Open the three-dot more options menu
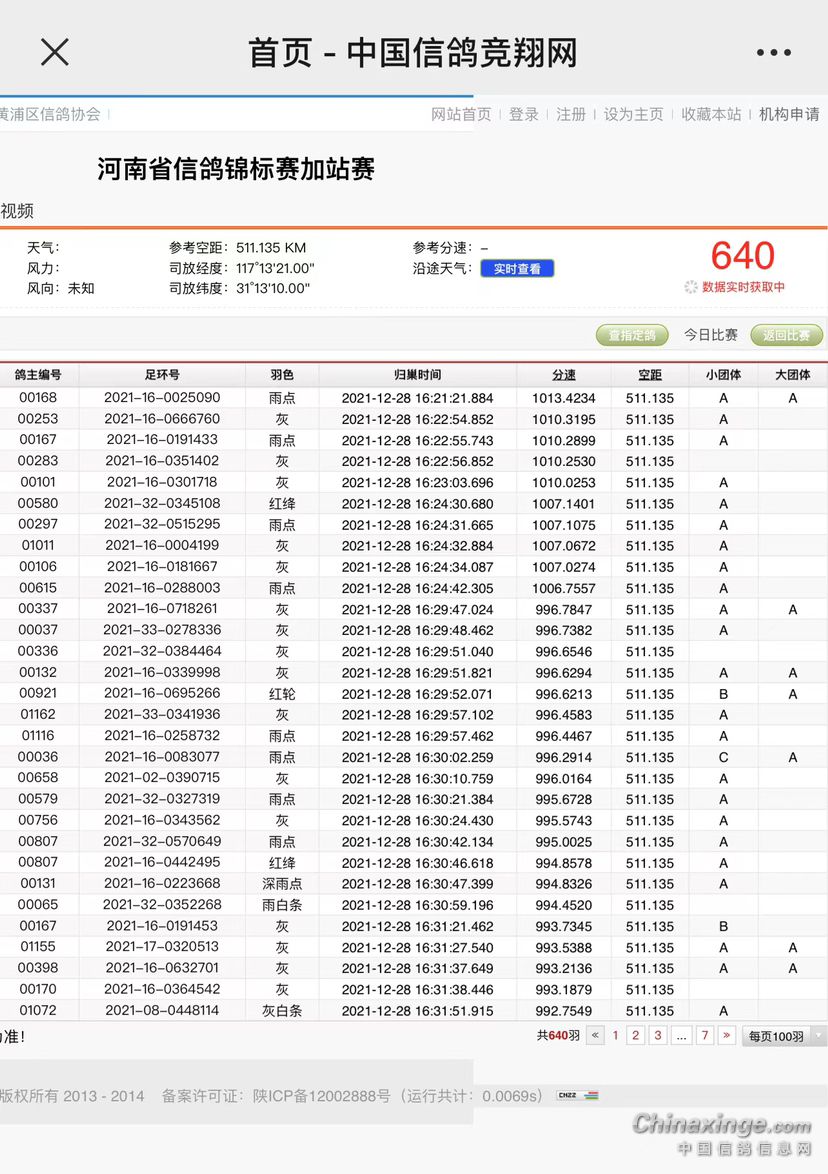 [773, 53]
